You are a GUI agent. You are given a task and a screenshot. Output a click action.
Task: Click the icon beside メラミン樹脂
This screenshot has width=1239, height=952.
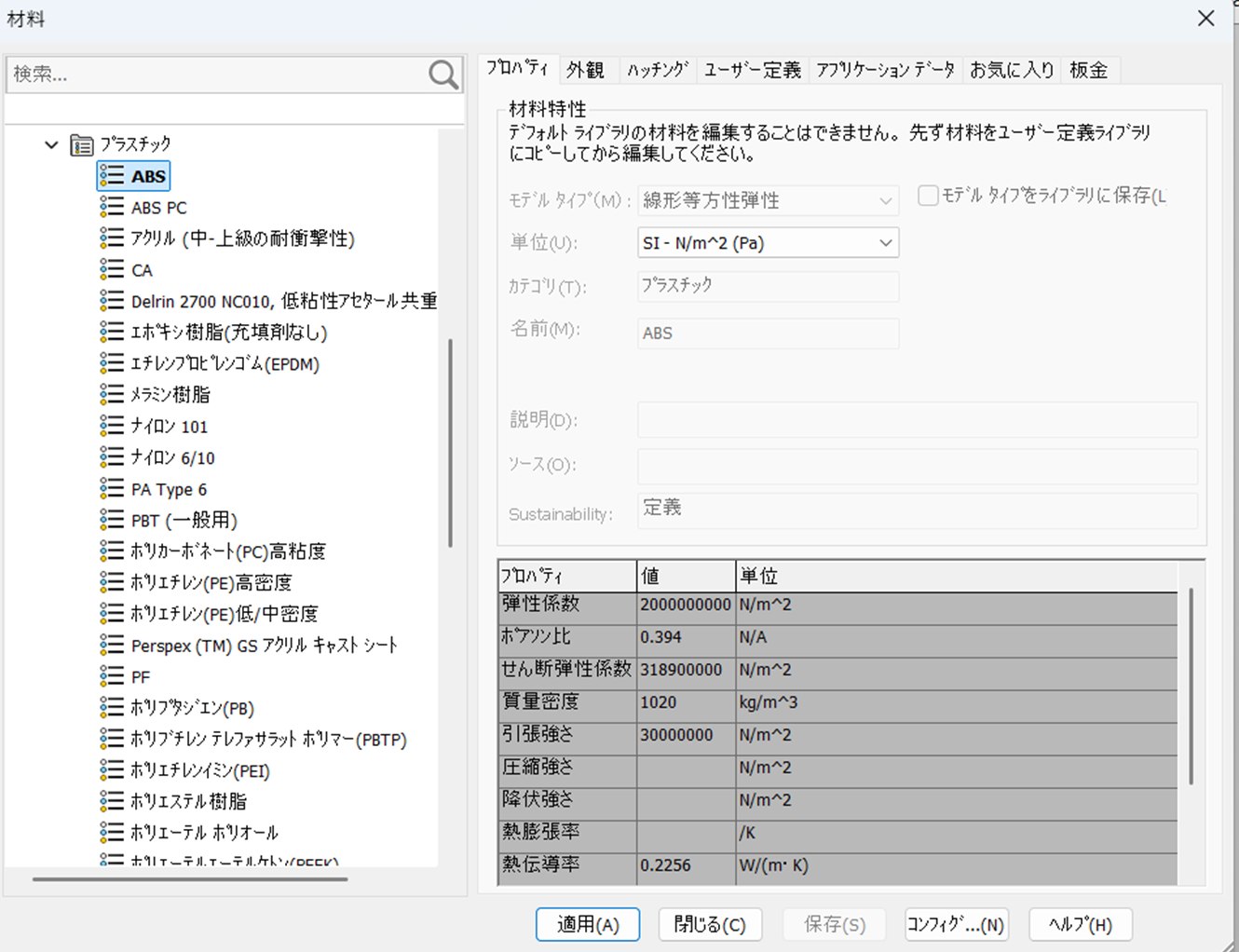click(112, 394)
